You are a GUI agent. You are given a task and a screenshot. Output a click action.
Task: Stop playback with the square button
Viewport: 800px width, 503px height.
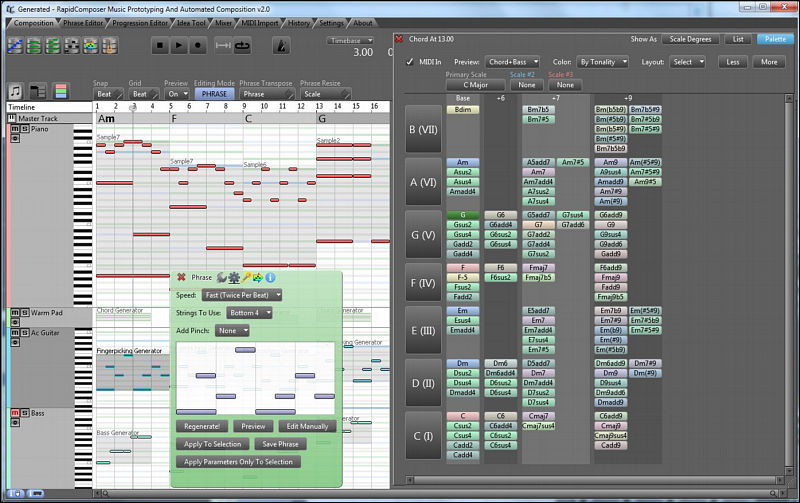[x=160, y=45]
